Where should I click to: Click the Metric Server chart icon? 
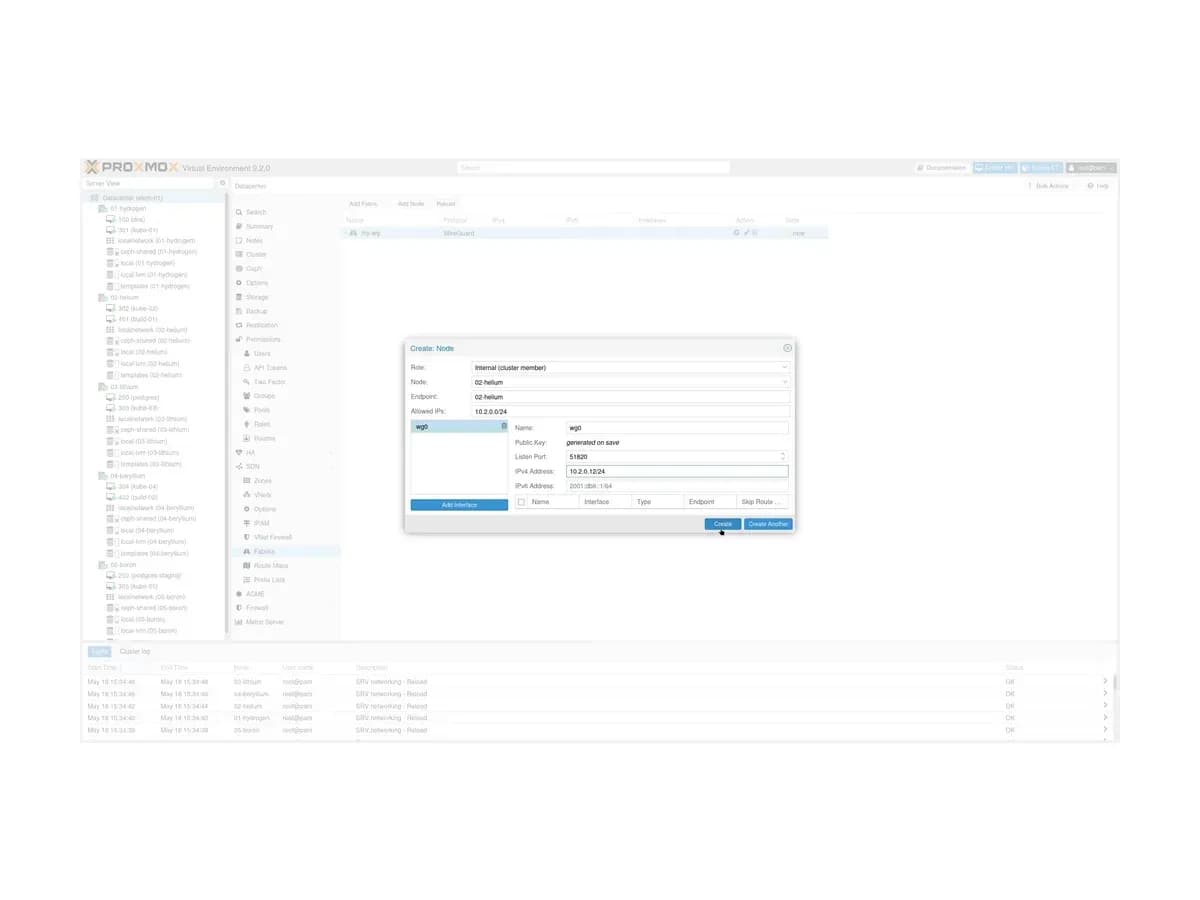[238, 622]
